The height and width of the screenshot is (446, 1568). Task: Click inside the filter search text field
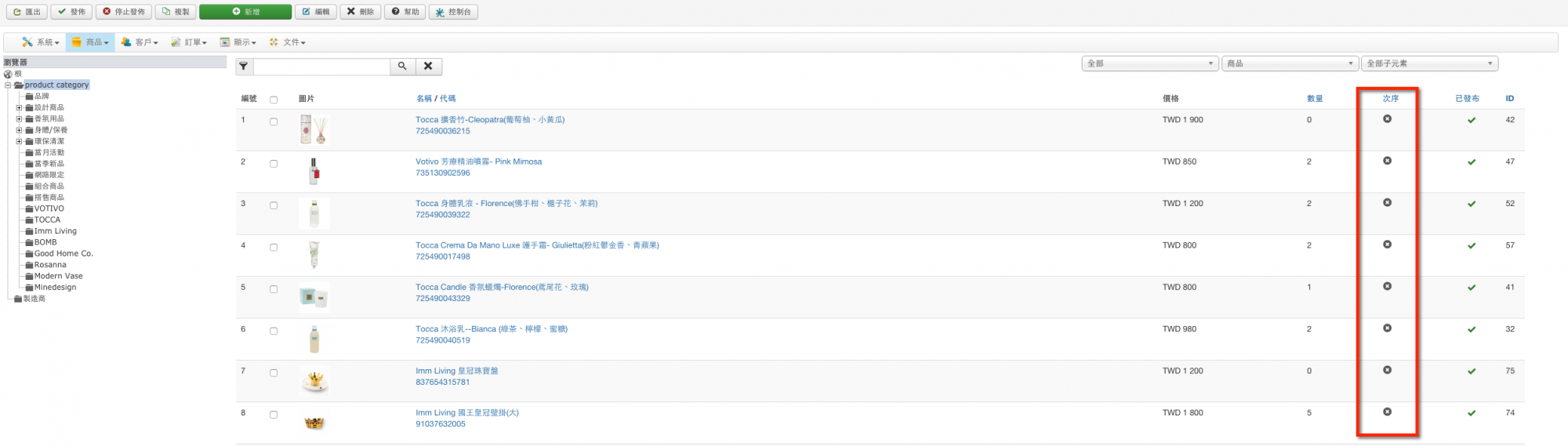[321, 67]
